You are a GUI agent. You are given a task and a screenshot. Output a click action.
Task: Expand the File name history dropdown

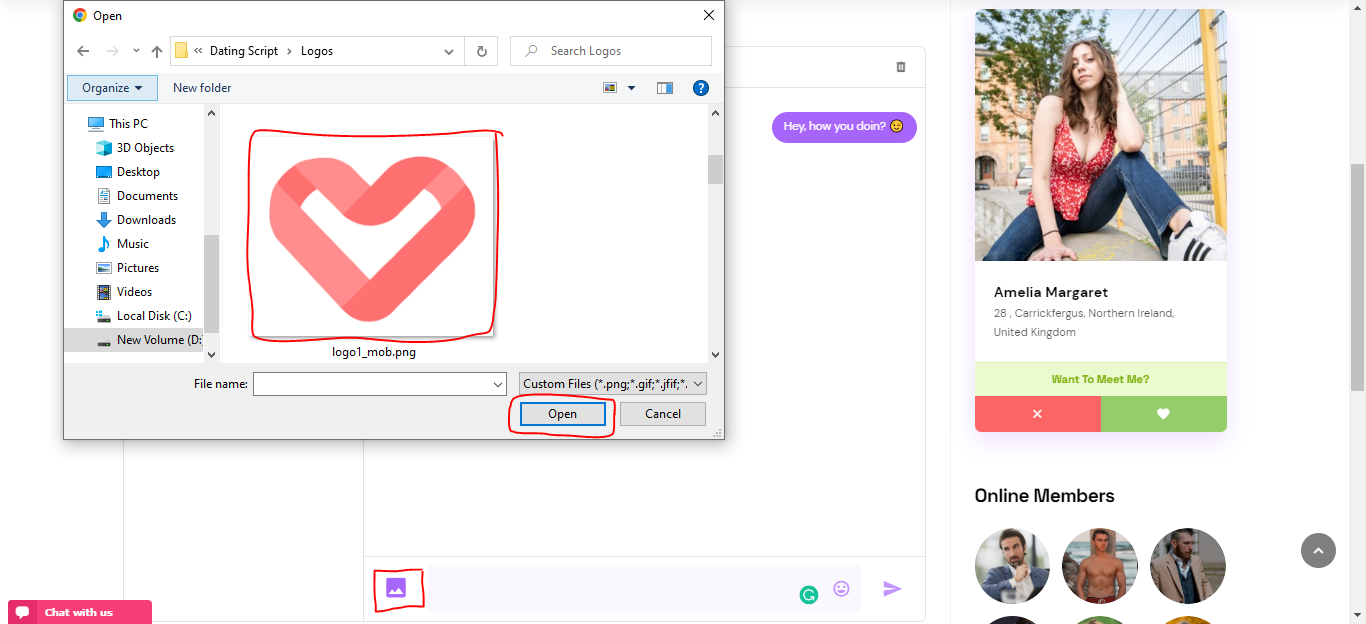[498, 384]
